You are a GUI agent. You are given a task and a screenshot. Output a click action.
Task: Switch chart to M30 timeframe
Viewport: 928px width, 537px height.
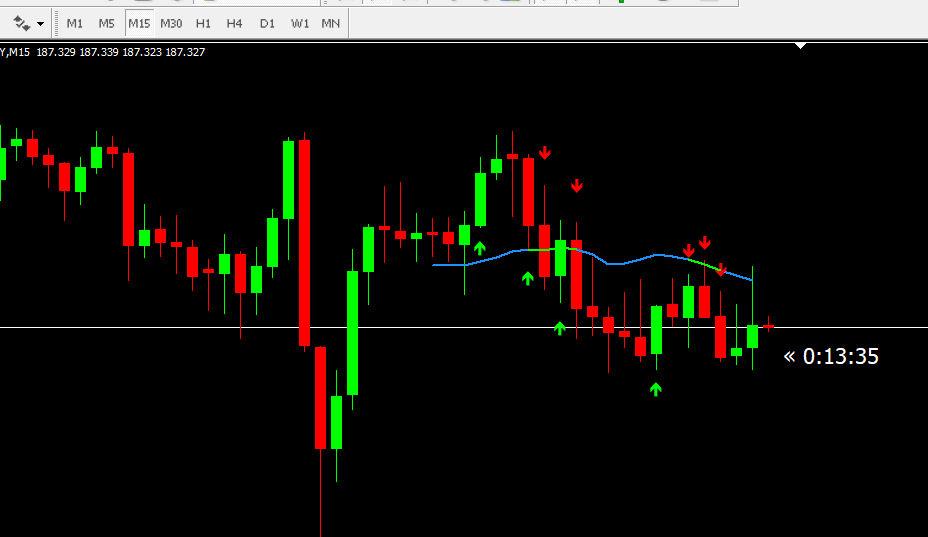(171, 24)
